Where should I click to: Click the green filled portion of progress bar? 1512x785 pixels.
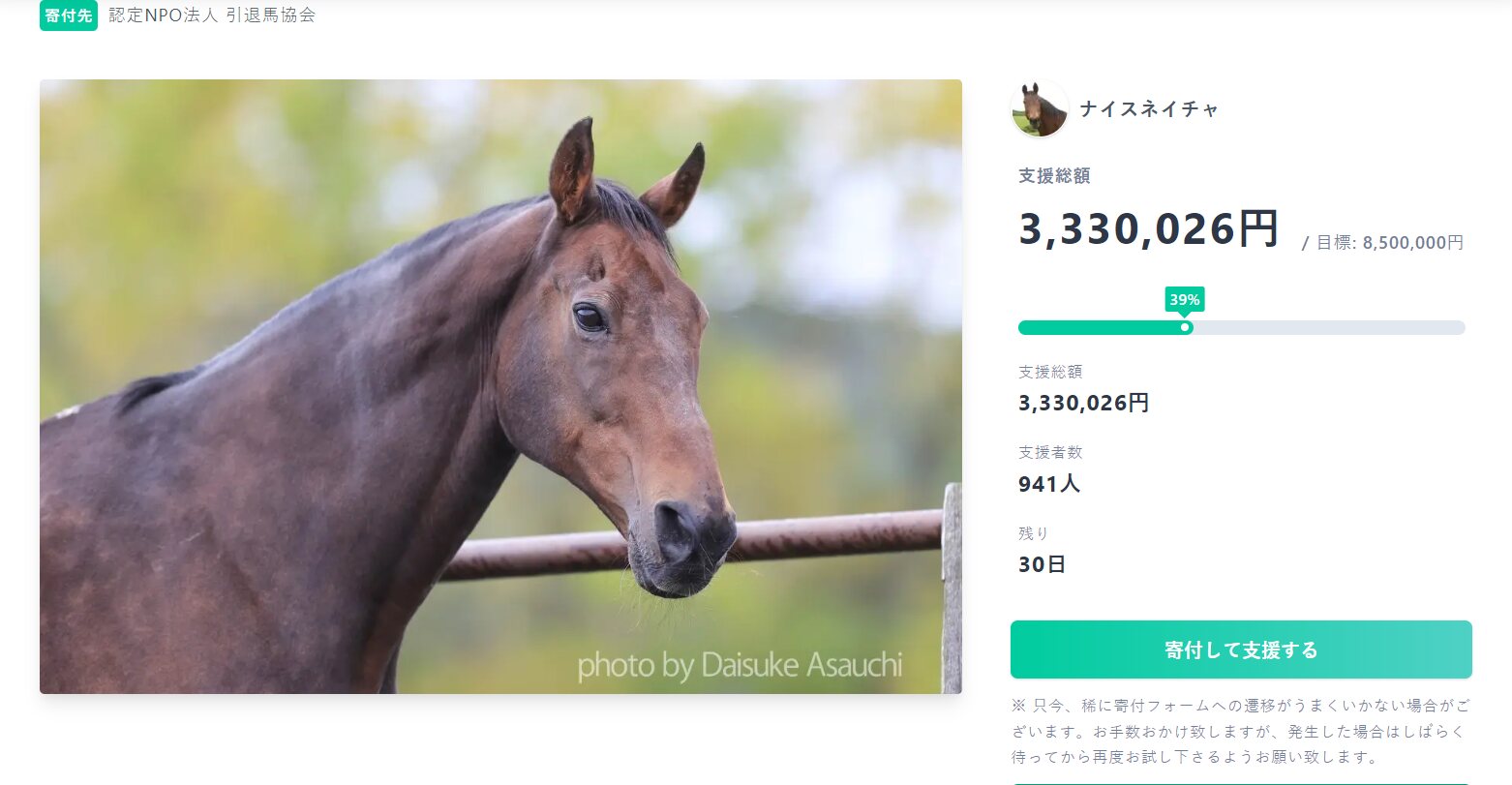tap(1099, 327)
